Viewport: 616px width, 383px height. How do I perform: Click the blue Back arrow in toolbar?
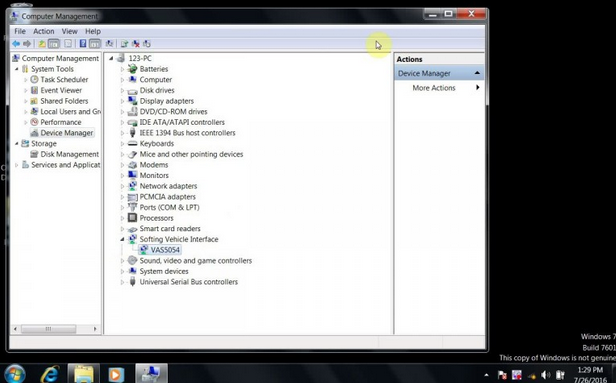tap(16, 44)
